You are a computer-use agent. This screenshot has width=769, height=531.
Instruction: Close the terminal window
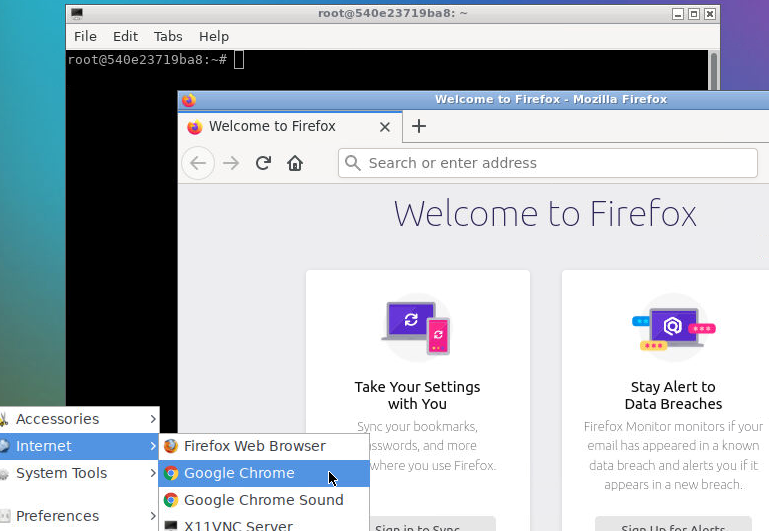click(x=710, y=14)
